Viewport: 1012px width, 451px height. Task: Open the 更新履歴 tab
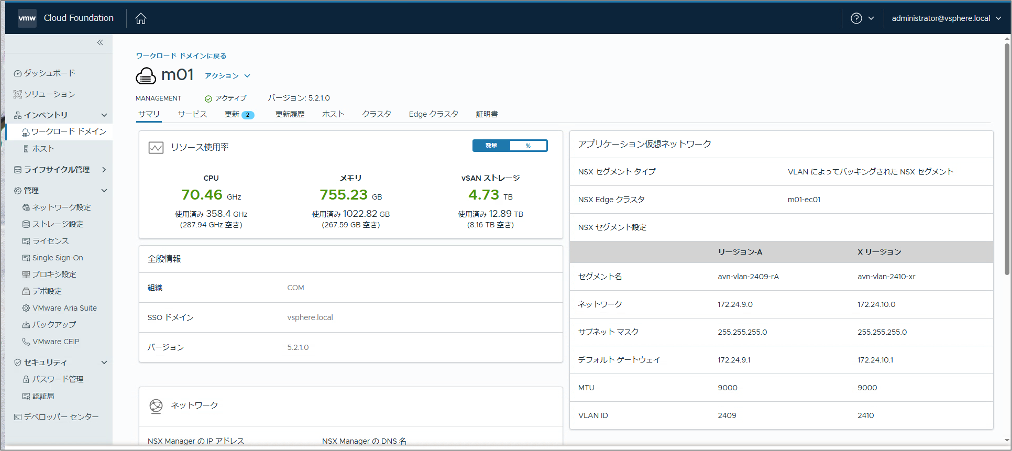pyautogui.click(x=289, y=114)
